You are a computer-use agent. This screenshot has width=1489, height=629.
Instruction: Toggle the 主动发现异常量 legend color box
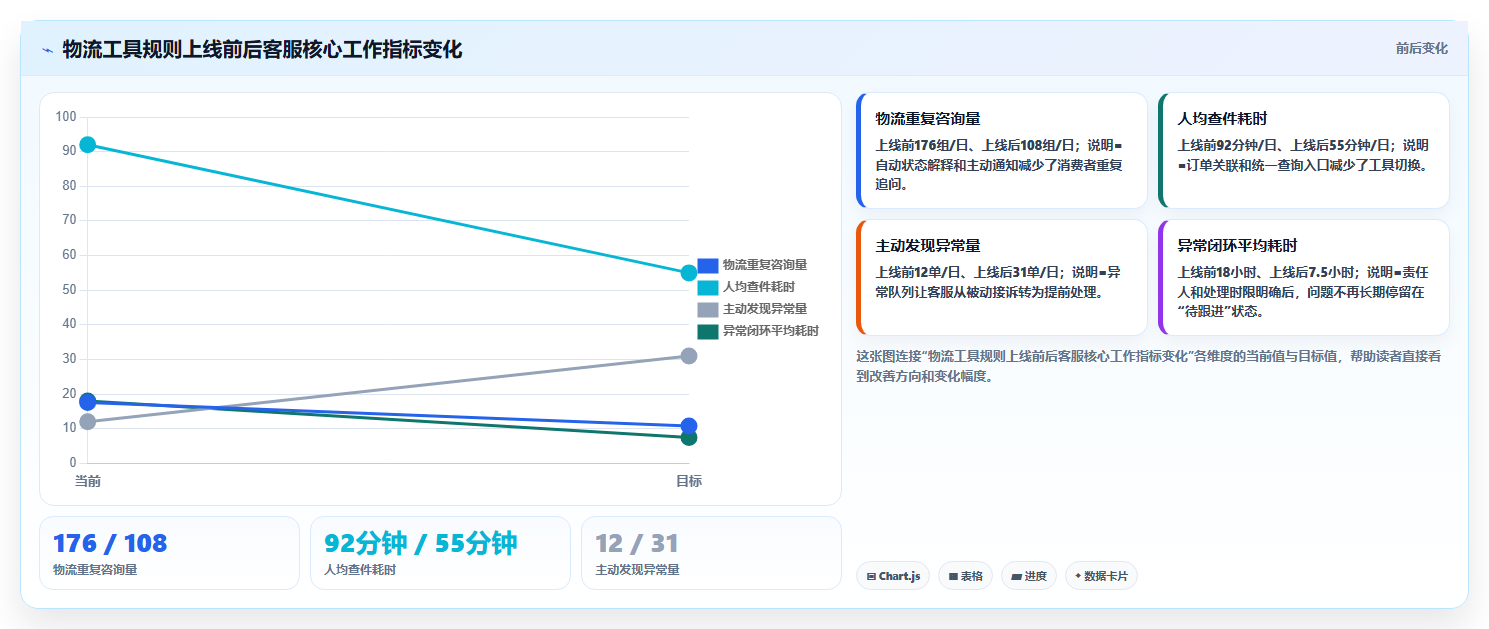coord(708,309)
